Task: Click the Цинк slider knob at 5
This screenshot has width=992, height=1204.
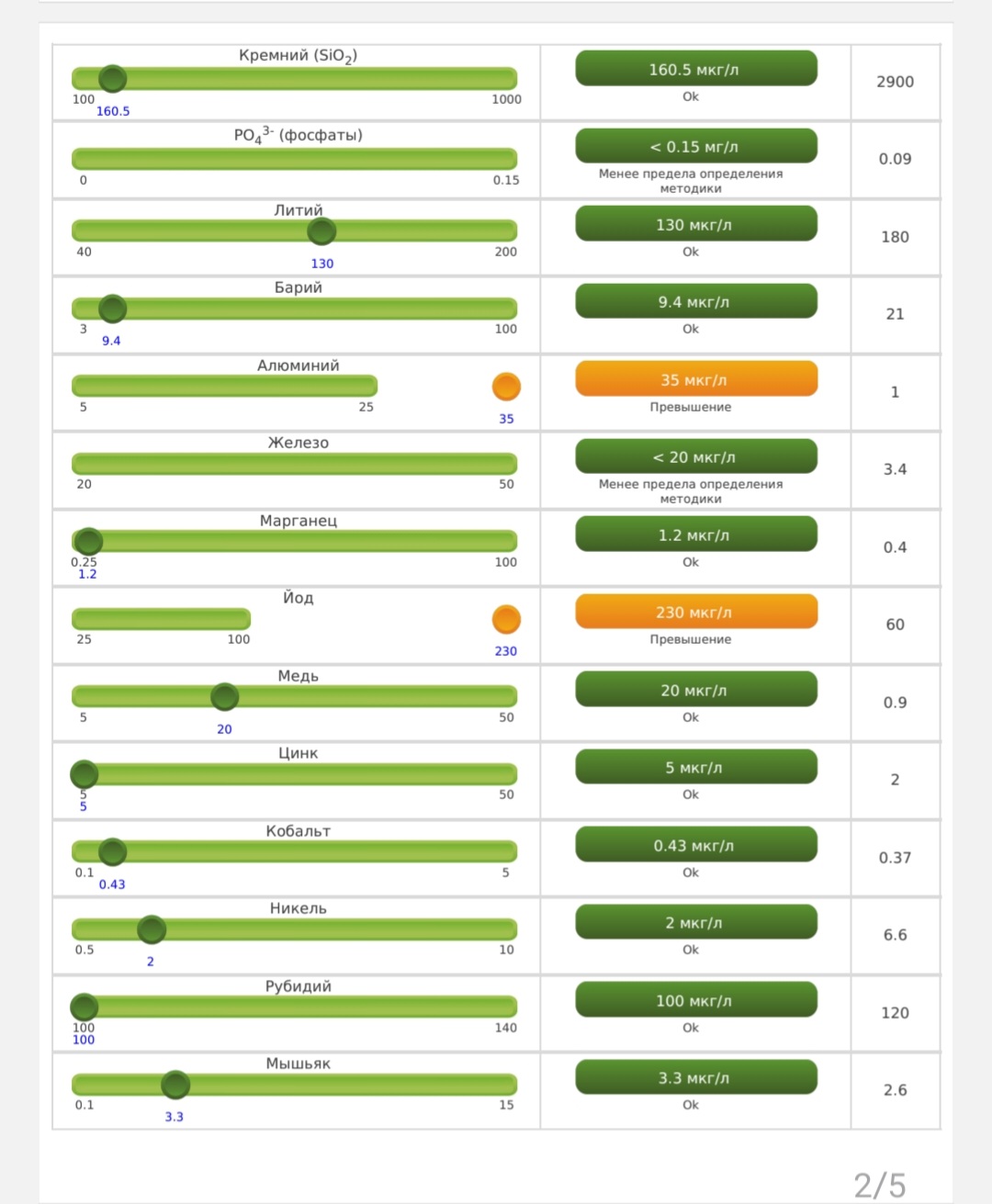Action: 84,774
